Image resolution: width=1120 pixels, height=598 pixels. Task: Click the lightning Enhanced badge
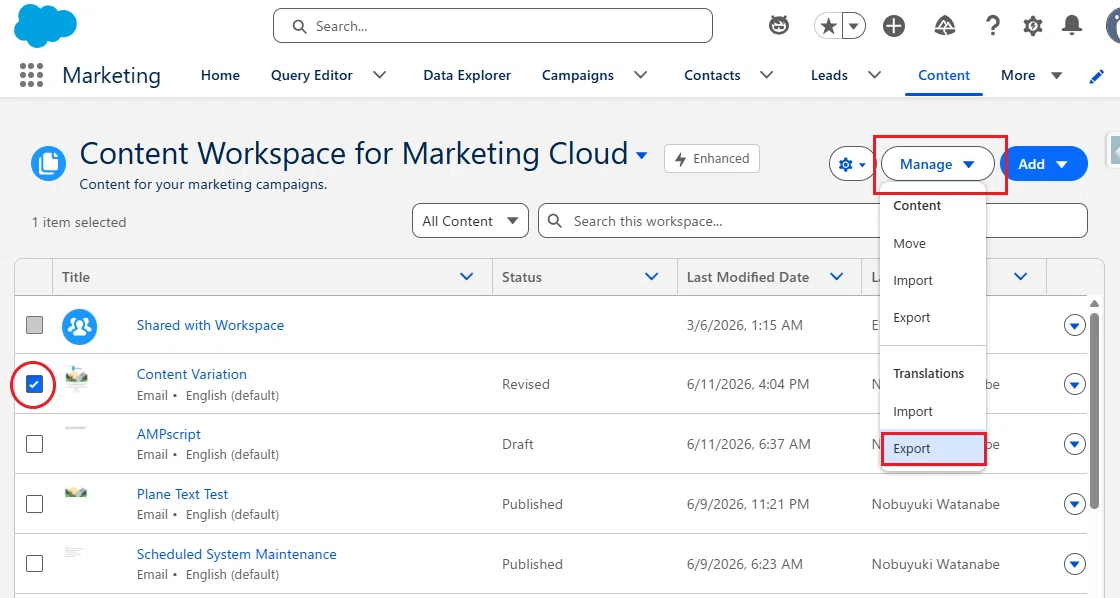coord(711,159)
